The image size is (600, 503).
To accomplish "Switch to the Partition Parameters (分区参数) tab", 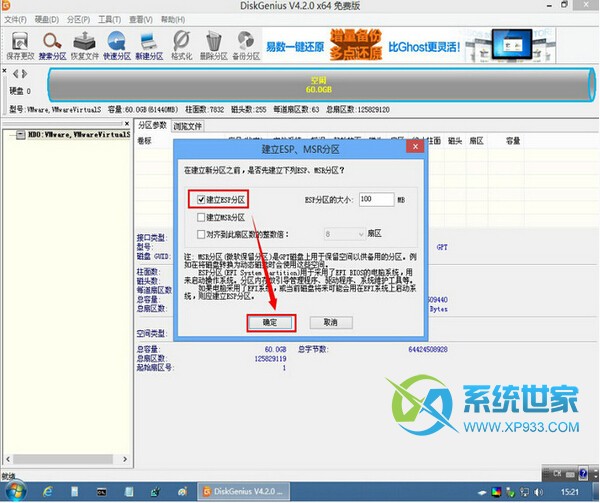I will point(152,125).
